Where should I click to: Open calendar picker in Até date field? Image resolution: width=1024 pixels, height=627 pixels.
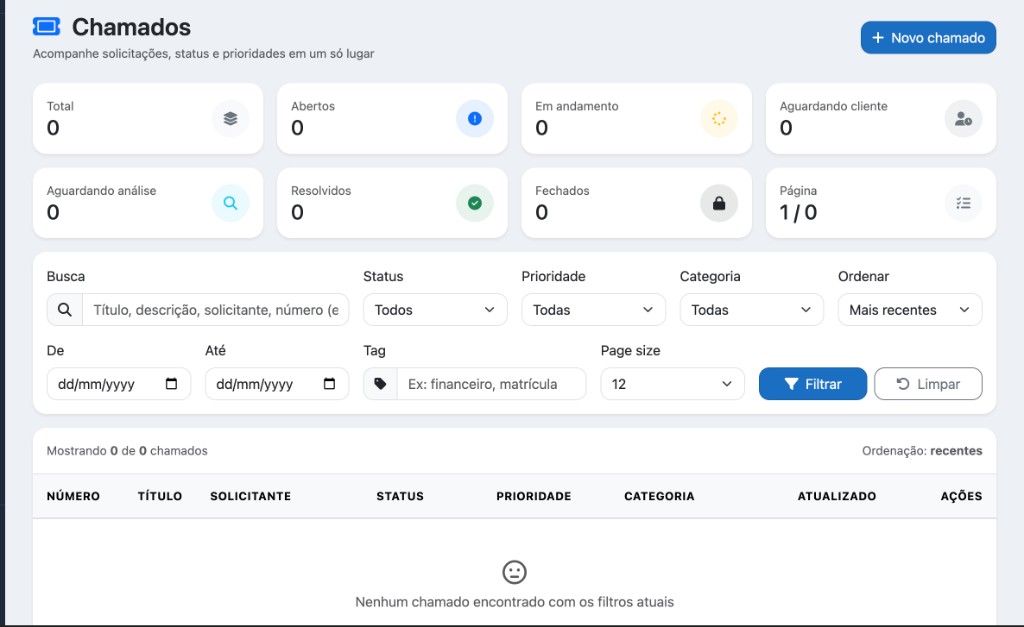[x=329, y=383]
